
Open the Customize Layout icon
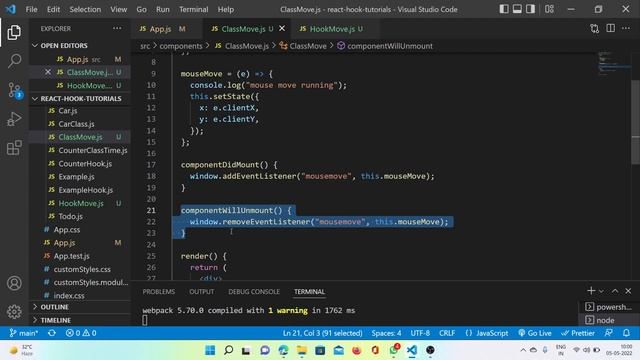[x=549, y=9]
